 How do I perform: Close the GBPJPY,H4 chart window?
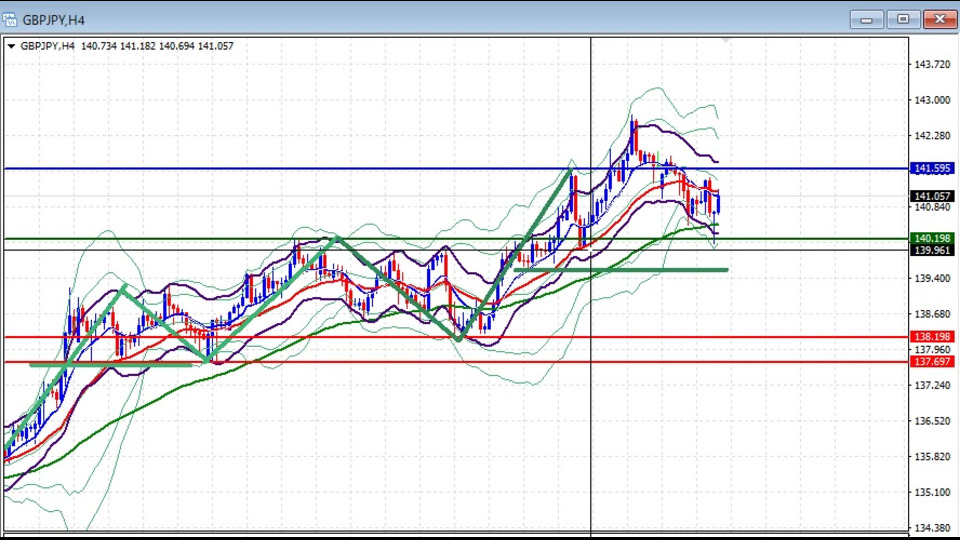pyautogui.click(x=940, y=20)
